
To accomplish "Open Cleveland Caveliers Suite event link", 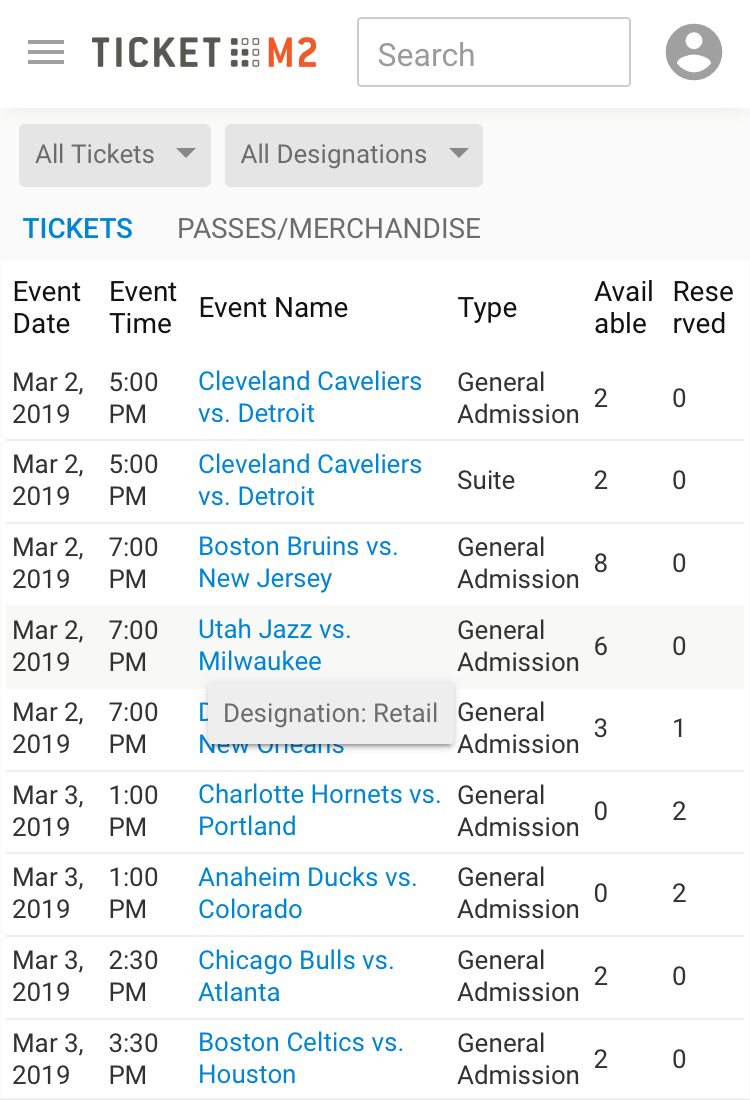I will pos(310,480).
